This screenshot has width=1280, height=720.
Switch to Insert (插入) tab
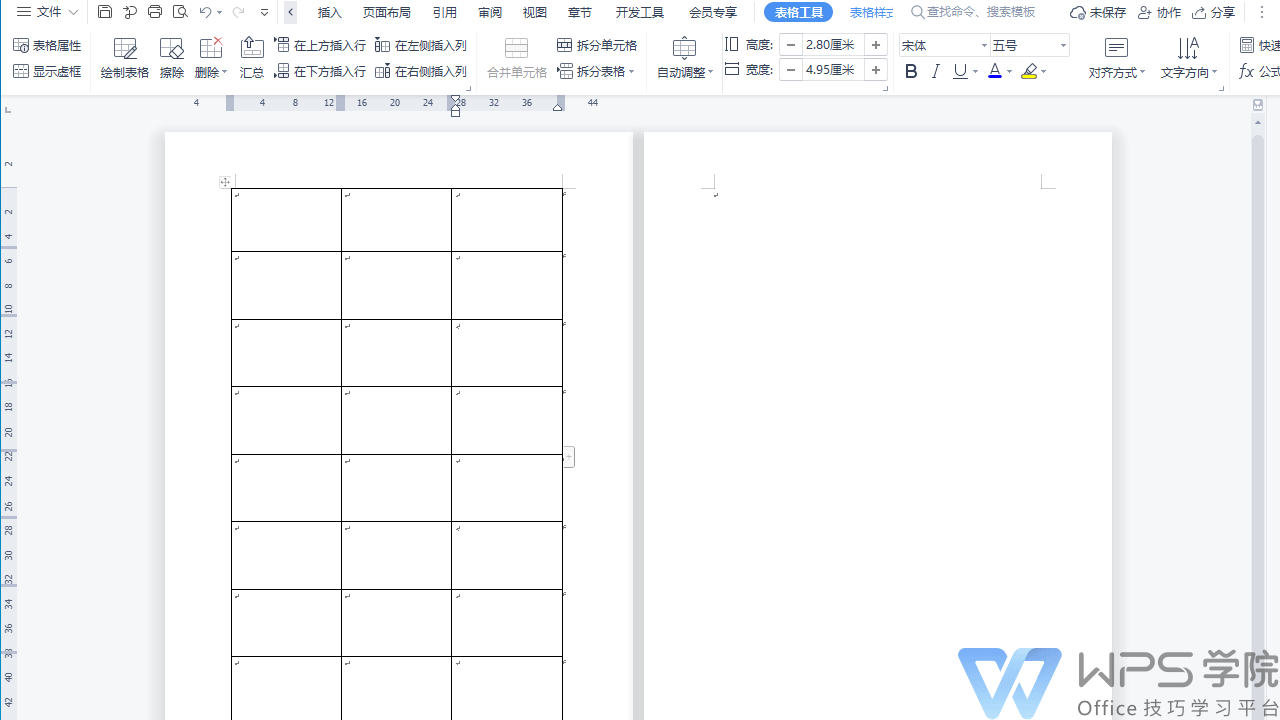330,13
